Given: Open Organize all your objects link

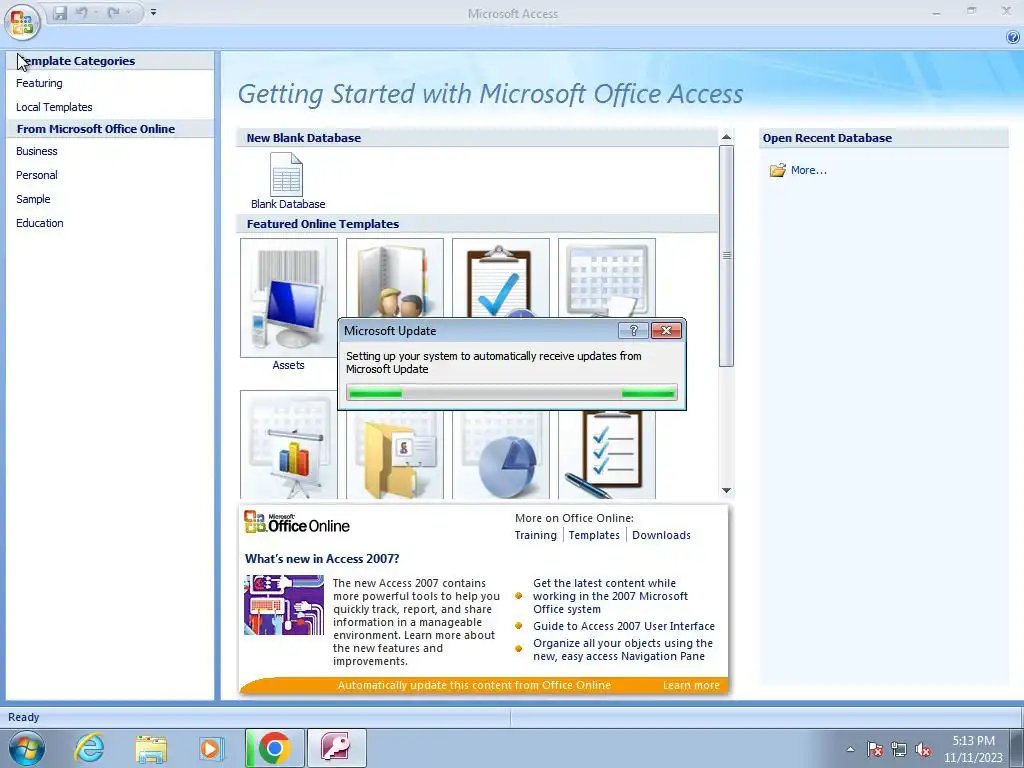Looking at the screenshot, I should (623, 650).
